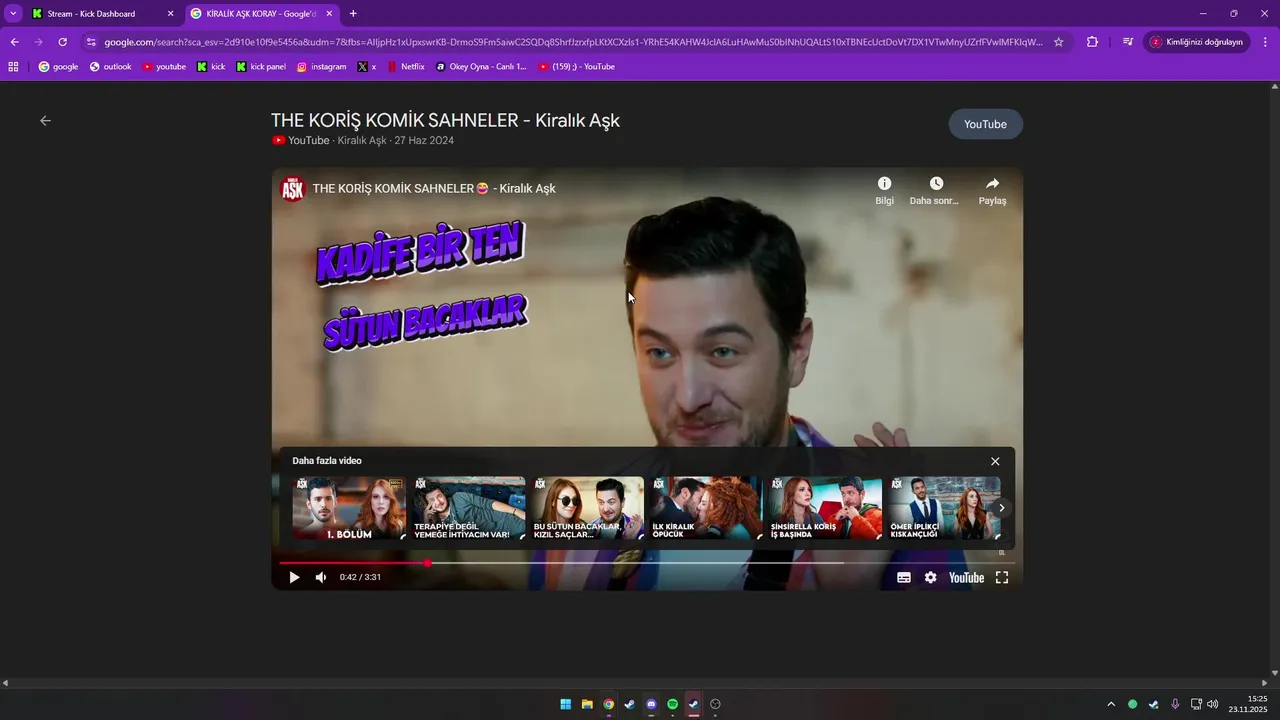Click the Daha sonra watch later icon
Screen dimensions: 1280x720
tap(935, 190)
